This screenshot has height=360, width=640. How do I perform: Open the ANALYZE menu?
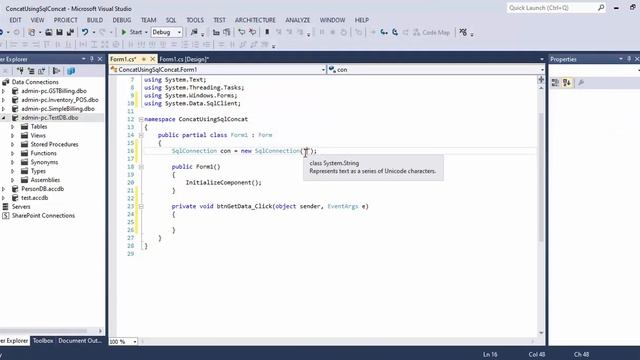(x=298, y=20)
